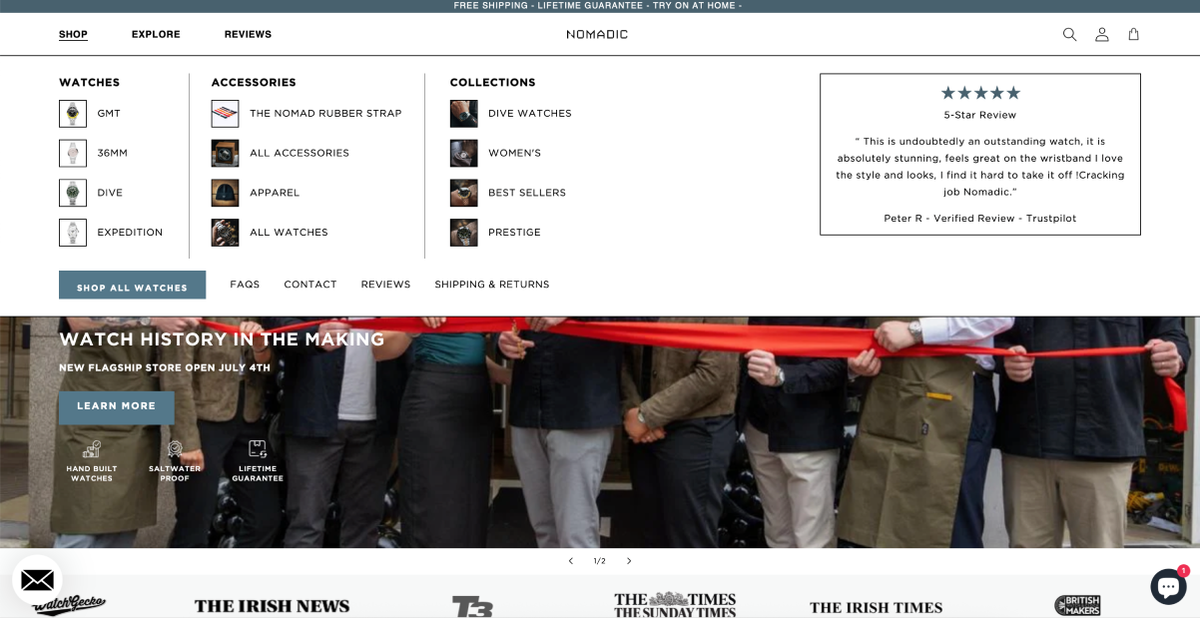Viewport: 1200px width, 618px height.
Task: Click the Shop All Watches button
Action: [x=132, y=285]
